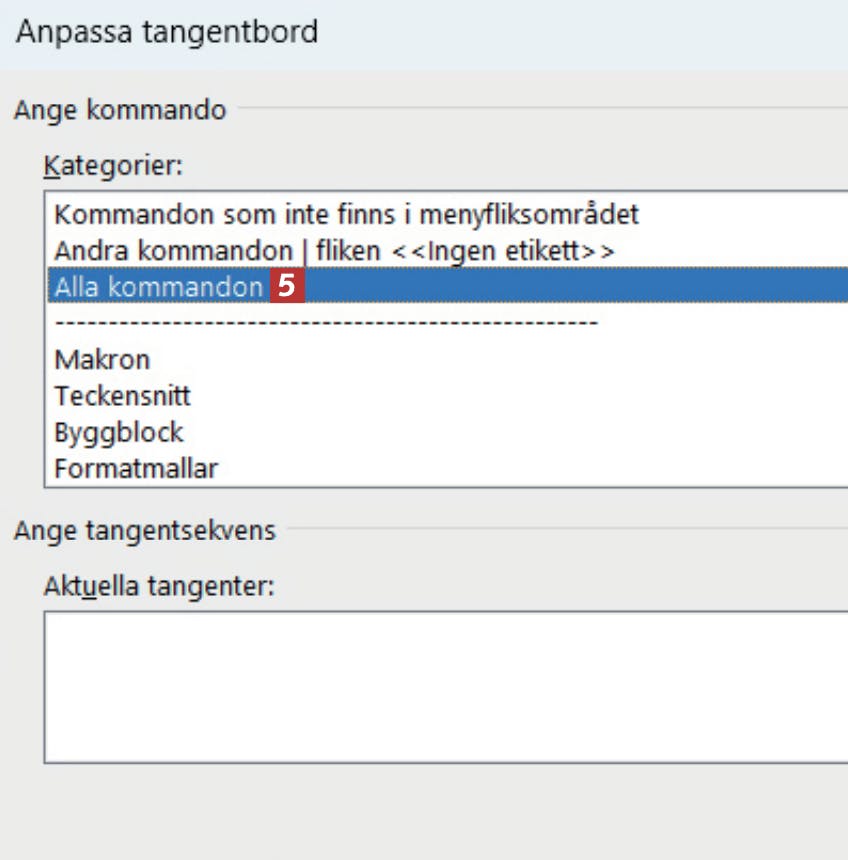This screenshot has width=848, height=860.
Task: Click the 'Kategorier:' label
Action: coord(113,165)
